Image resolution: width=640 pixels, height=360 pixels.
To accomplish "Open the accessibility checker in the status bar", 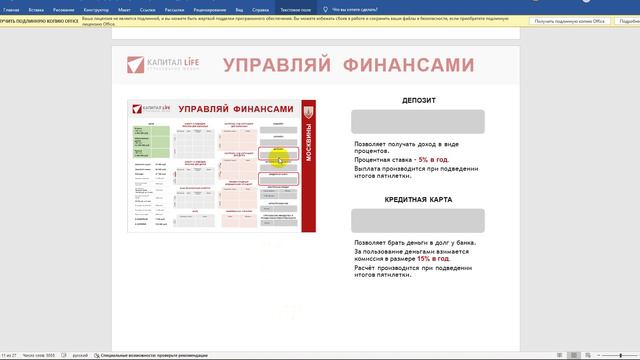I will click(151, 356).
